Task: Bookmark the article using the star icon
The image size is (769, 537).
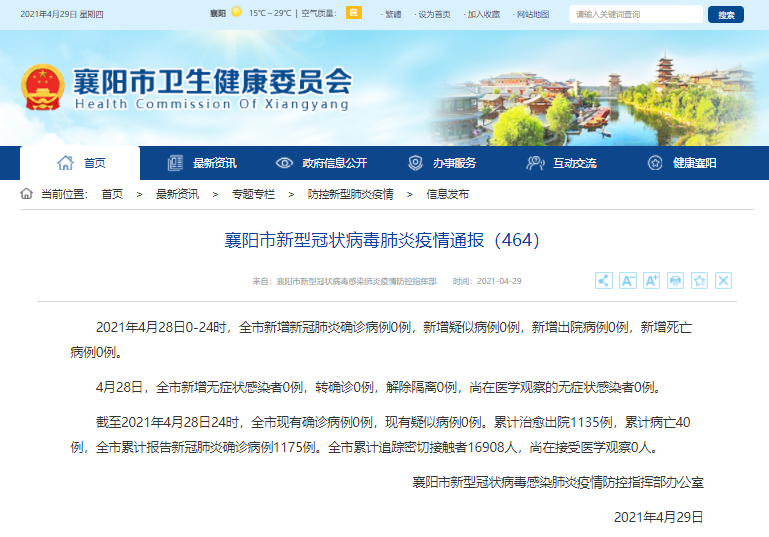Action: point(699,281)
